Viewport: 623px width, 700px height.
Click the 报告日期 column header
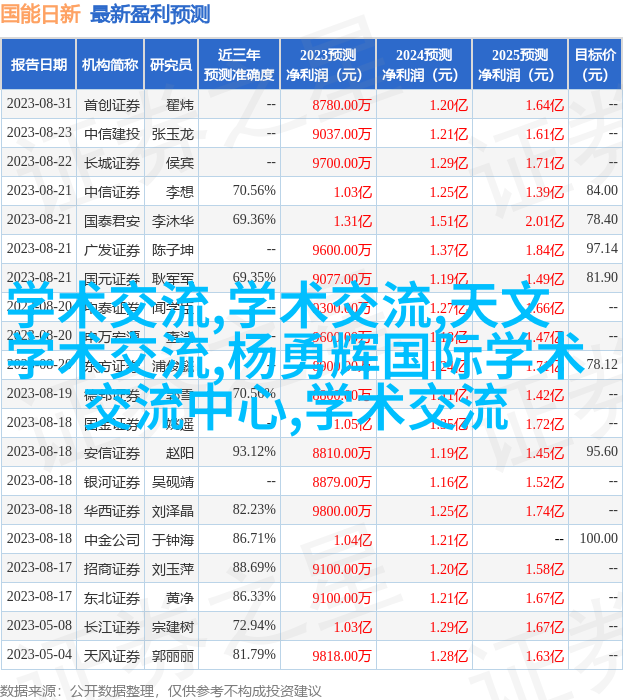(39, 65)
